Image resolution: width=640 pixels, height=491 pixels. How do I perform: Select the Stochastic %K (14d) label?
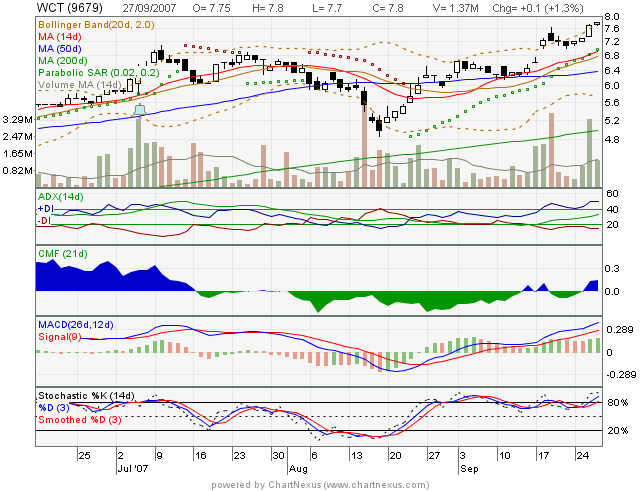pos(86,396)
